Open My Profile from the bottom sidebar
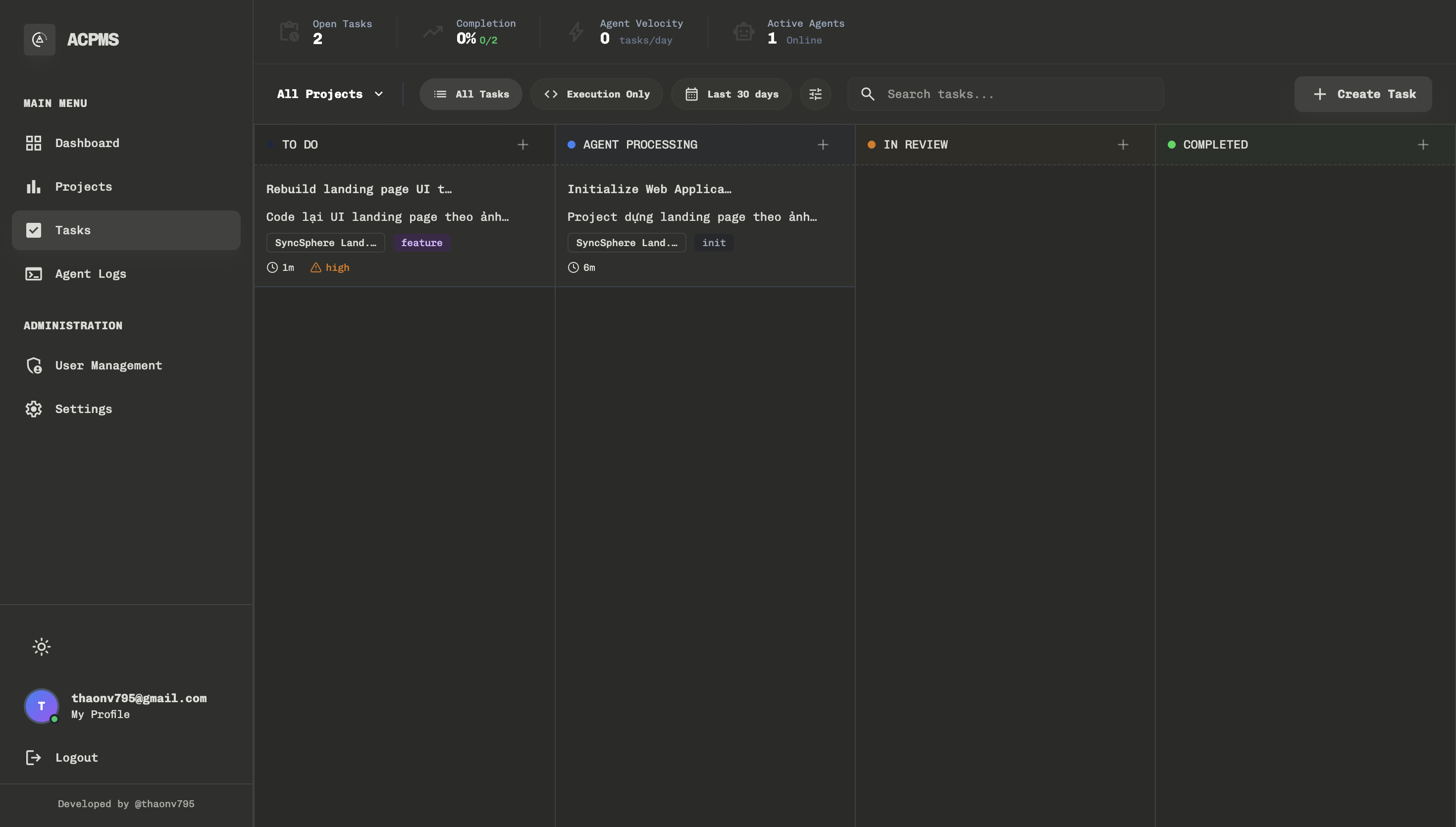This screenshot has width=1456, height=827. 100,714
